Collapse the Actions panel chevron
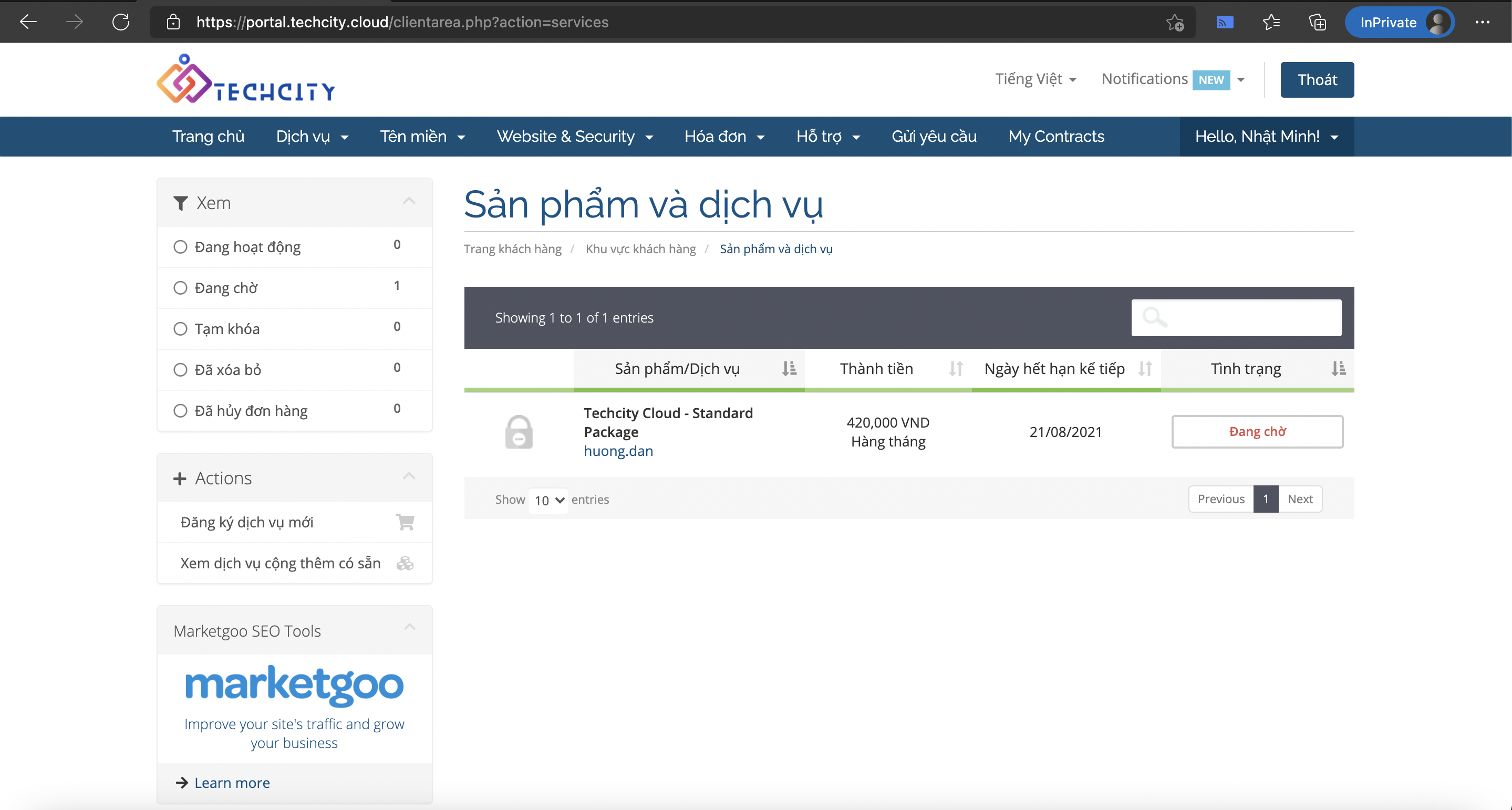1512x810 pixels. (409, 476)
